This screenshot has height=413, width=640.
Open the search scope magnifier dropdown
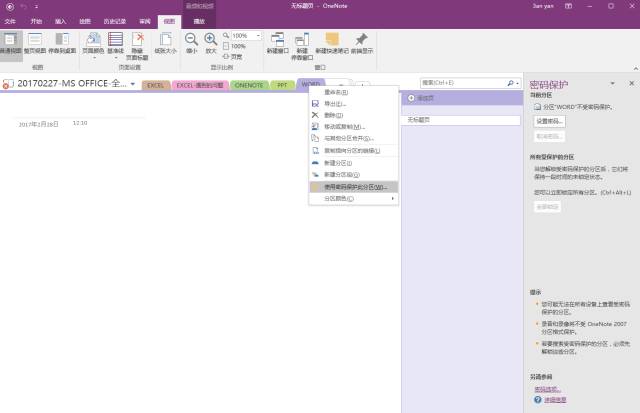point(513,83)
